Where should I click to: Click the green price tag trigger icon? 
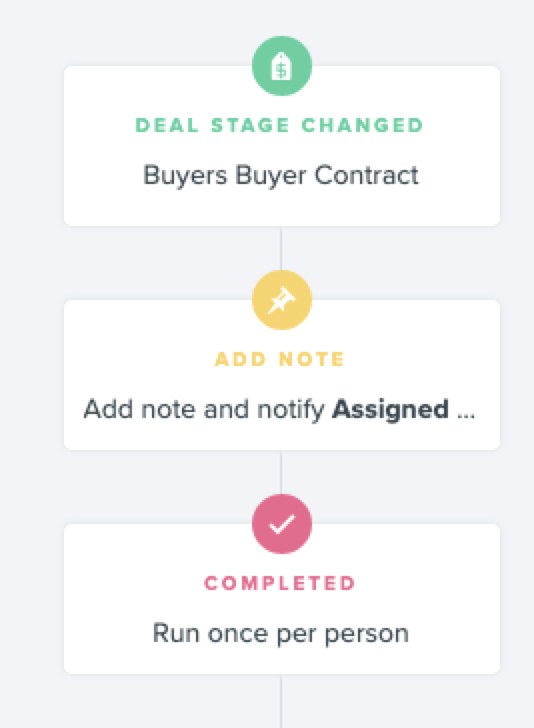(281, 66)
